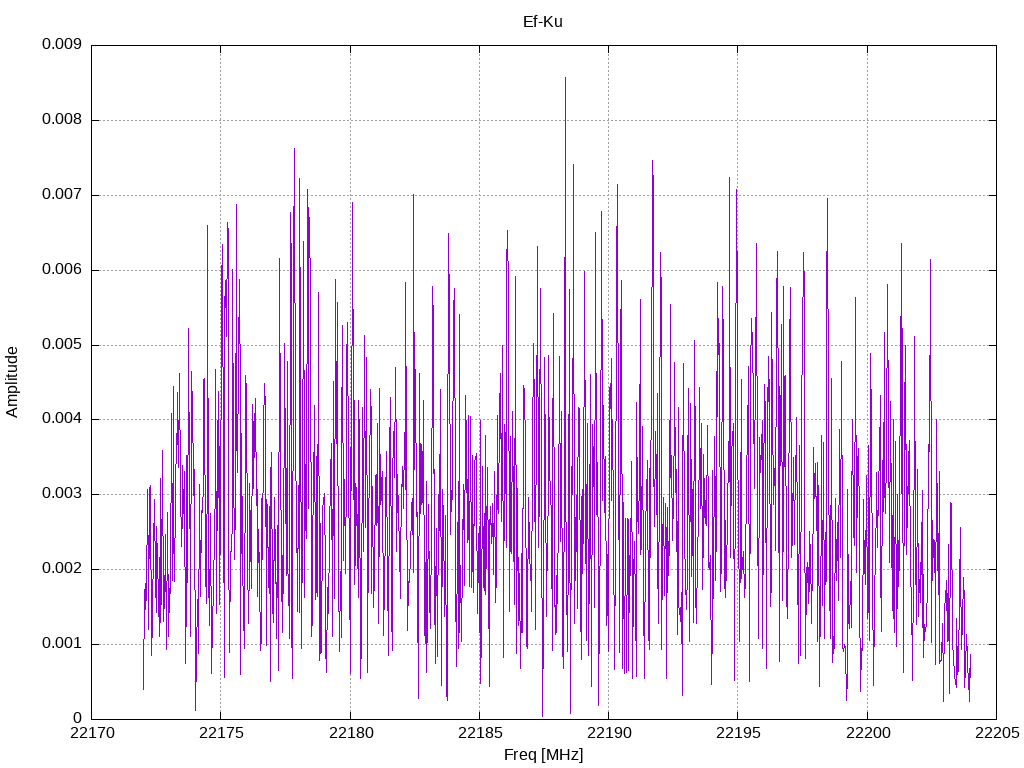Click the y-axis tick value 0.002
Viewport: 1024px width, 768px height.
[62, 568]
